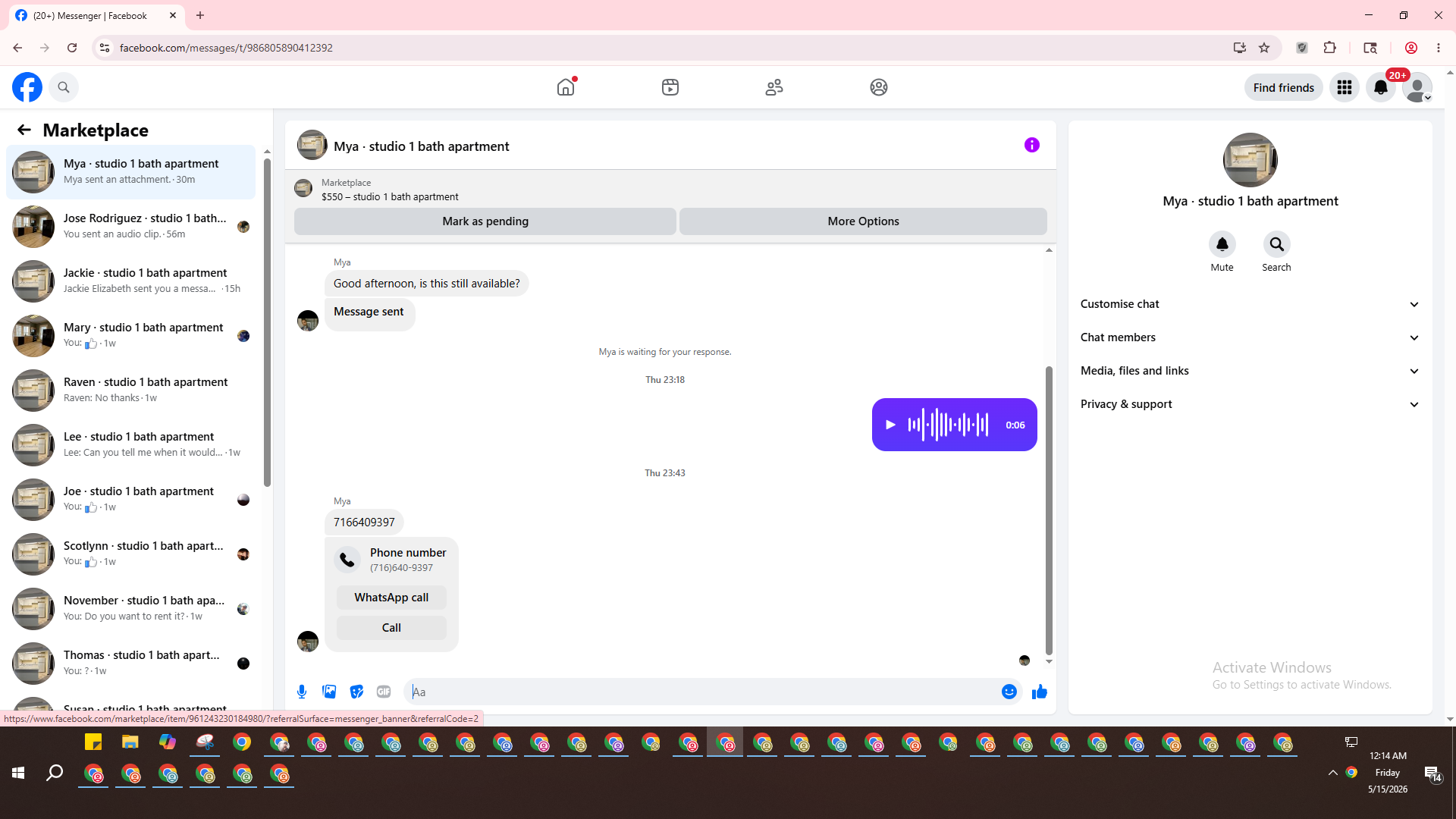Open the Jose Rodriguez conversation
Screen dimensions: 1456x819
coord(131,227)
